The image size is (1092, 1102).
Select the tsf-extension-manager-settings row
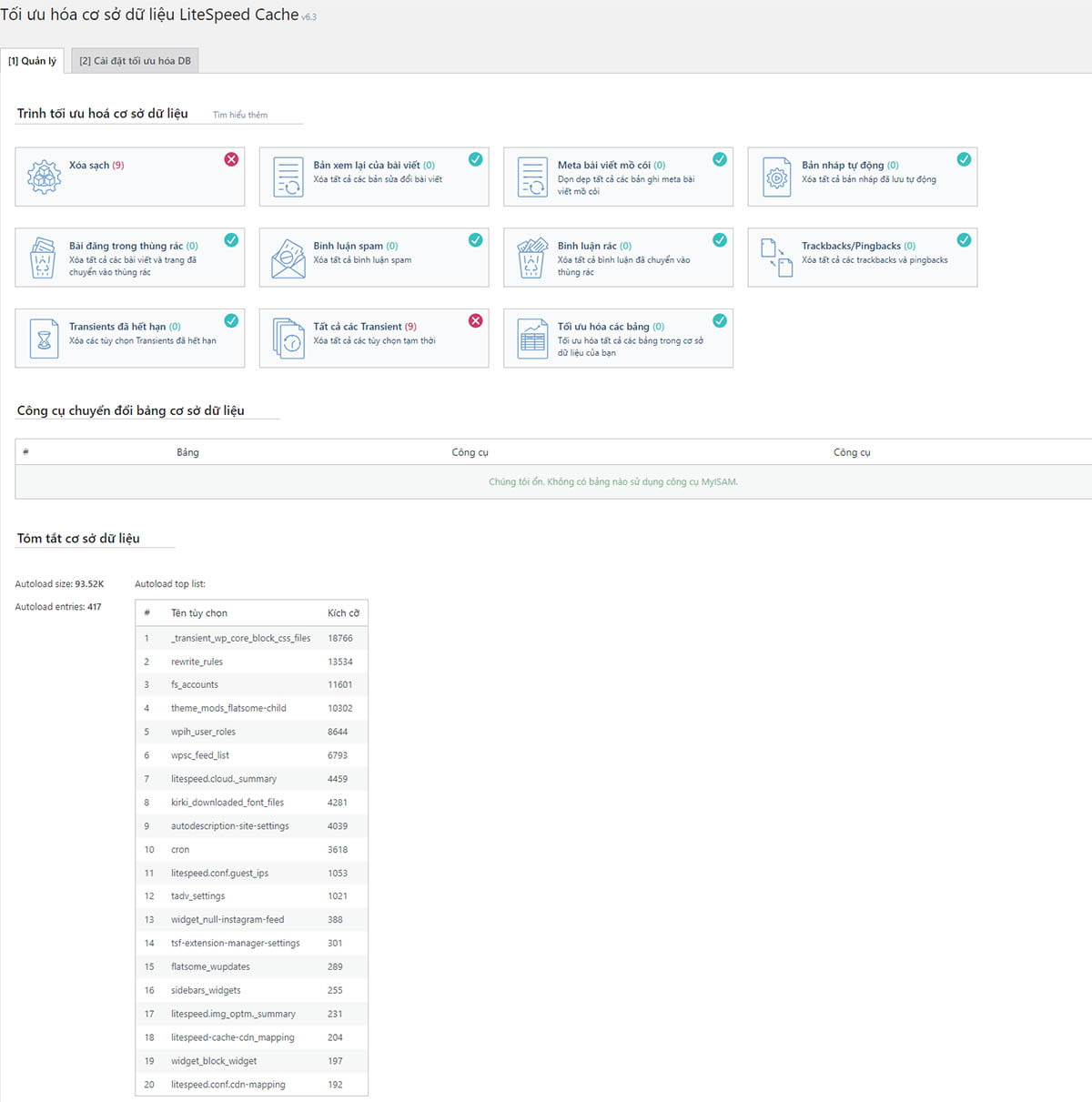(252, 944)
